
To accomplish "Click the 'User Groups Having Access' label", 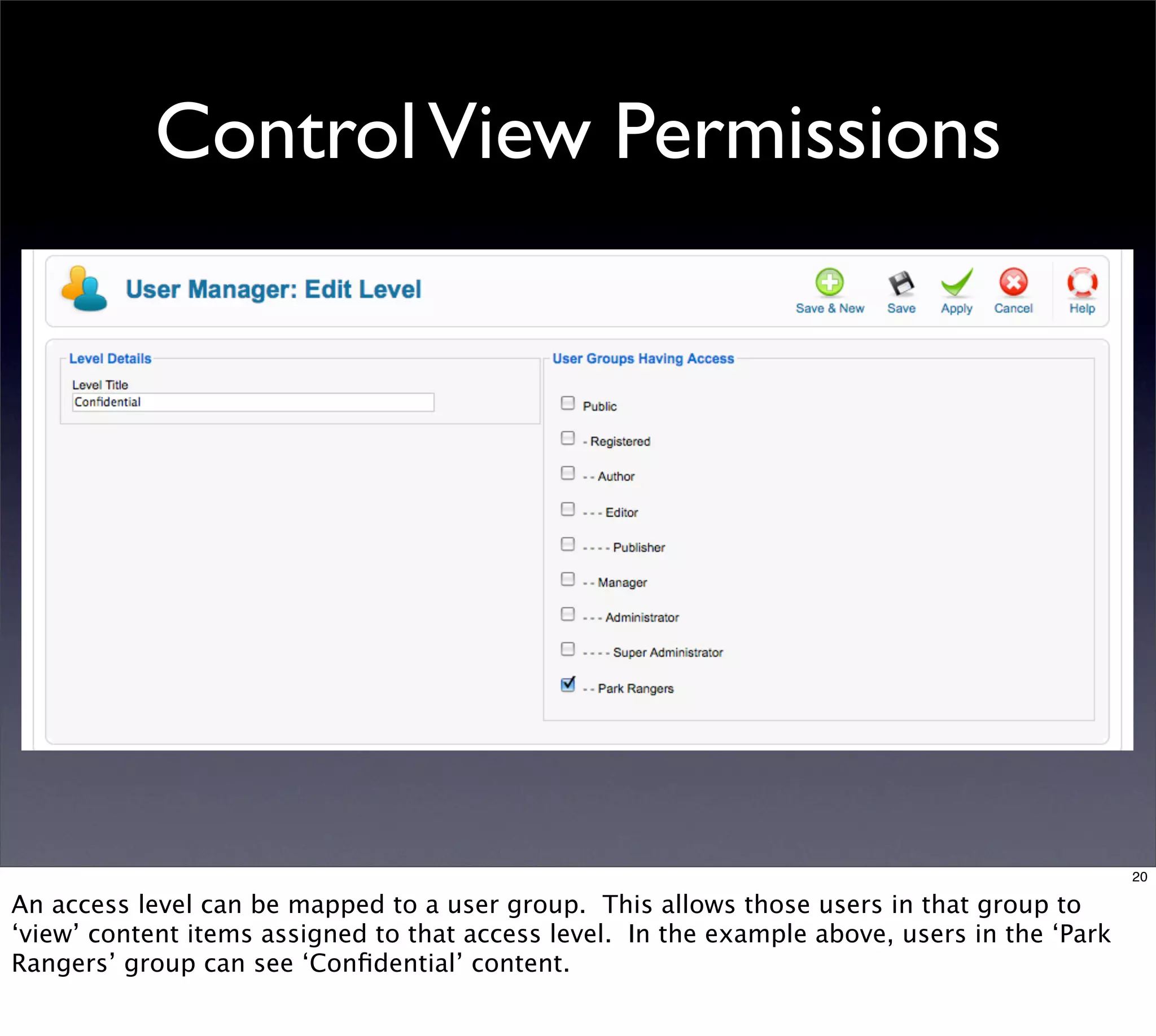I will 643,359.
